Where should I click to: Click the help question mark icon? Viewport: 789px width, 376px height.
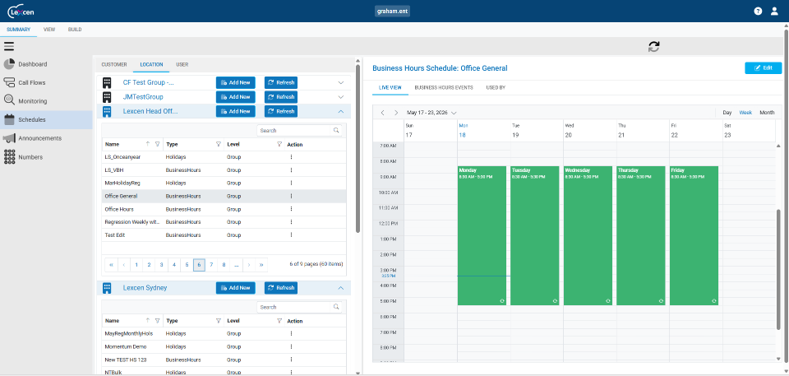pos(758,11)
